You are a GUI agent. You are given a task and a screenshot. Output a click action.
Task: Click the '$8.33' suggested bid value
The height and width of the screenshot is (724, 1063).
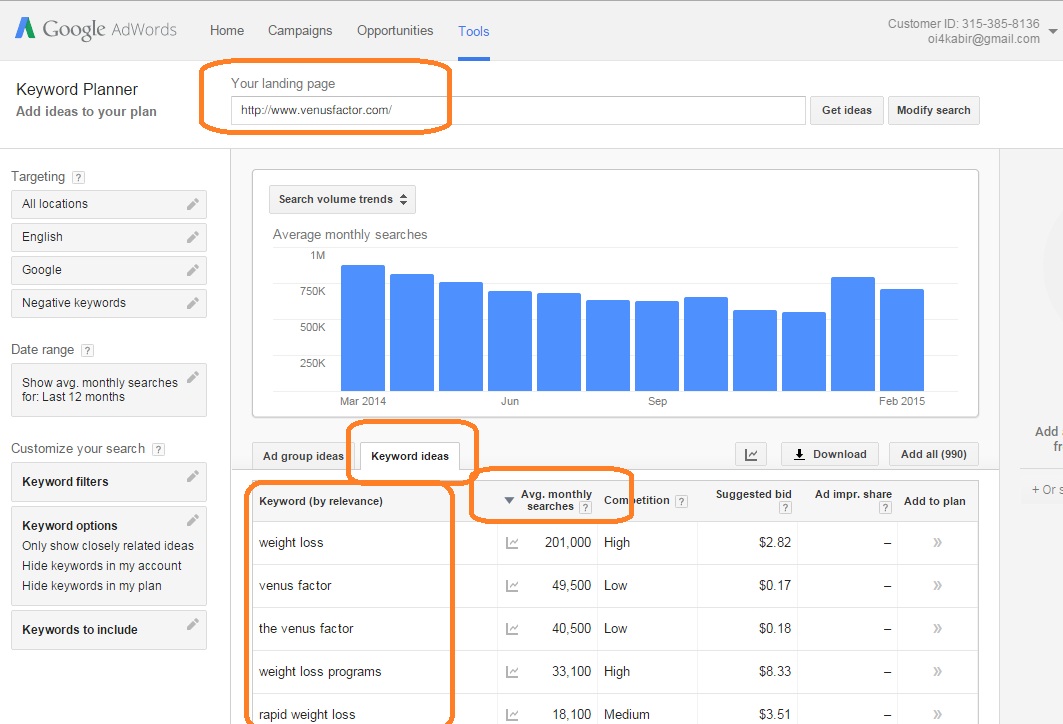point(775,671)
